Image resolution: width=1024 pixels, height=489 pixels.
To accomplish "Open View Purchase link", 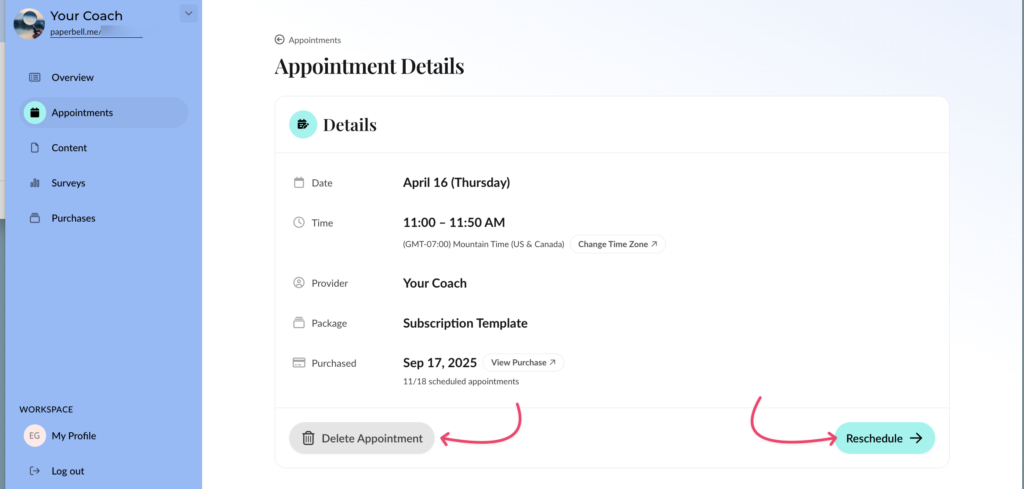I will click(x=523, y=363).
